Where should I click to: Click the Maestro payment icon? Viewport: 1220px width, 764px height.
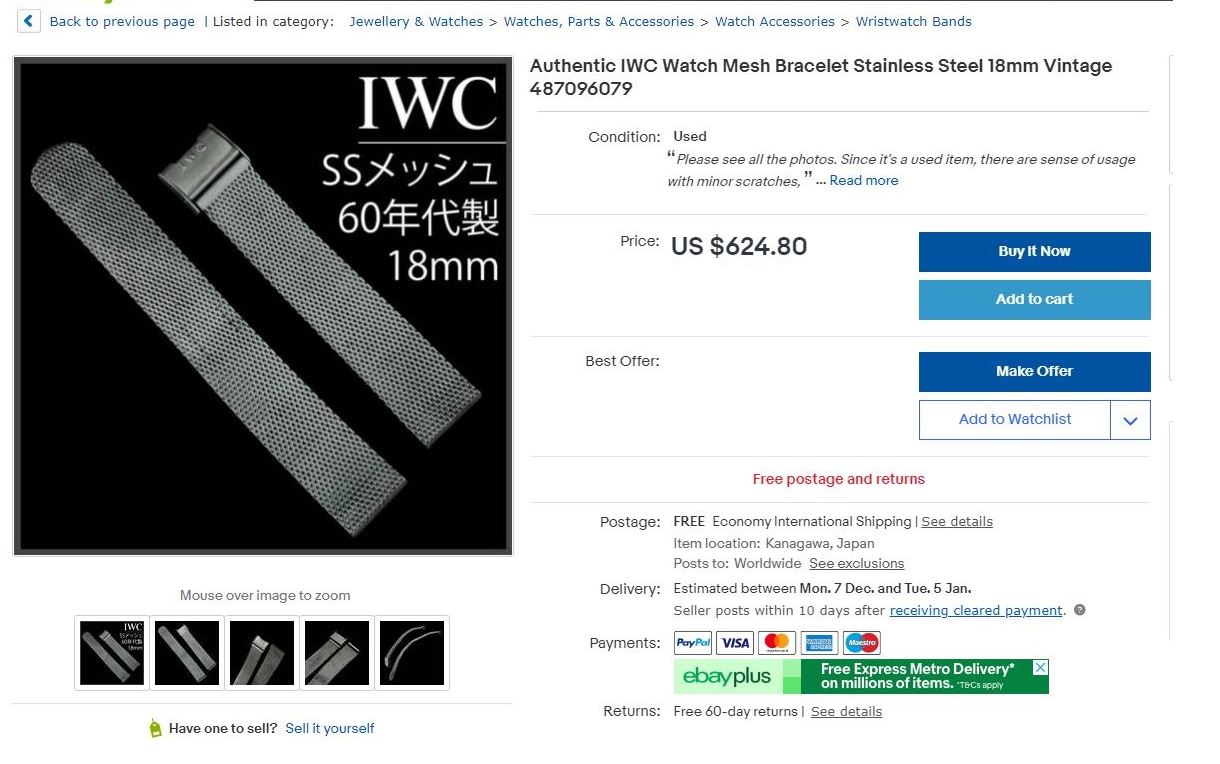[861, 643]
